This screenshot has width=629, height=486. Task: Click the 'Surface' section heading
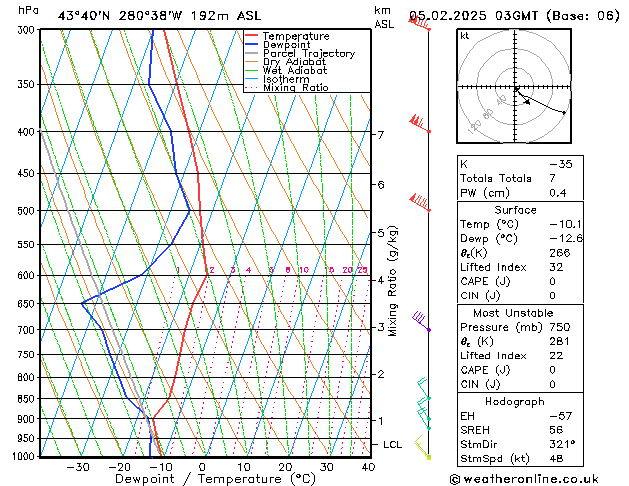515,210
